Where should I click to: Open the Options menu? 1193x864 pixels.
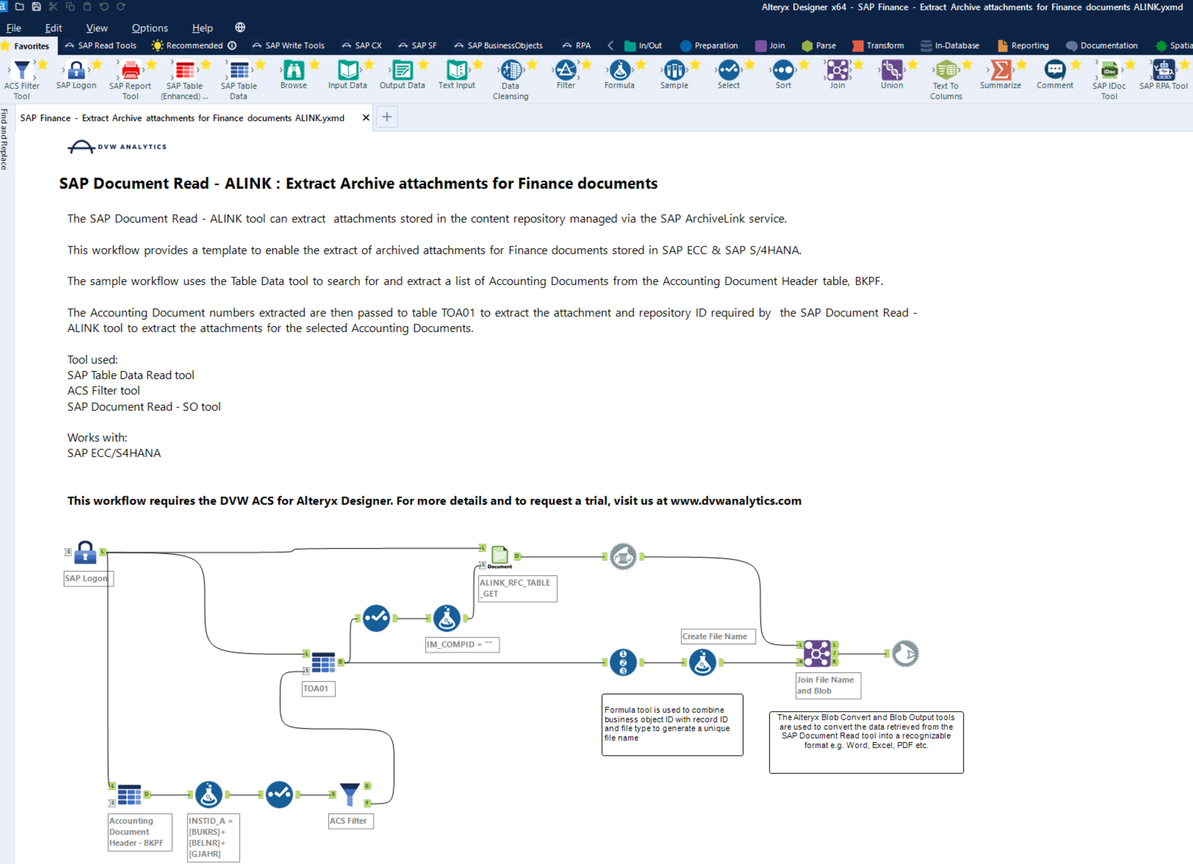(x=150, y=28)
